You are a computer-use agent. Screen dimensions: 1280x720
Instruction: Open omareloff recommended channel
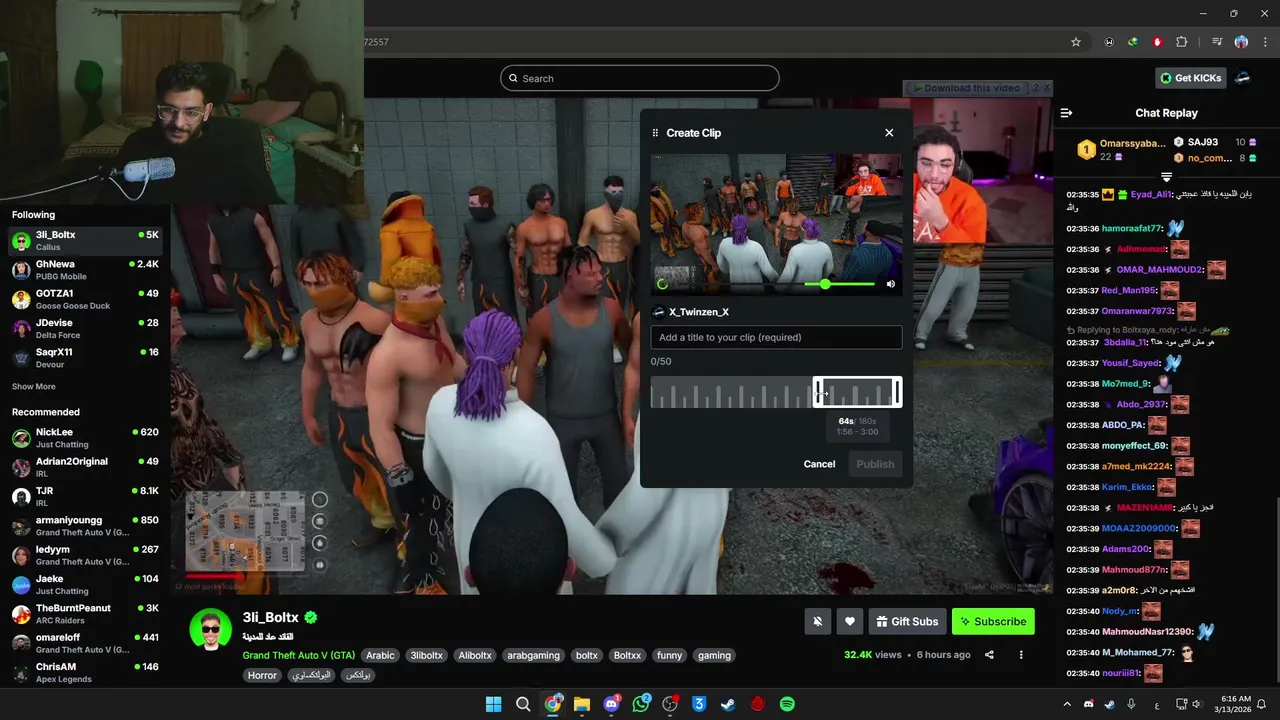click(x=85, y=643)
